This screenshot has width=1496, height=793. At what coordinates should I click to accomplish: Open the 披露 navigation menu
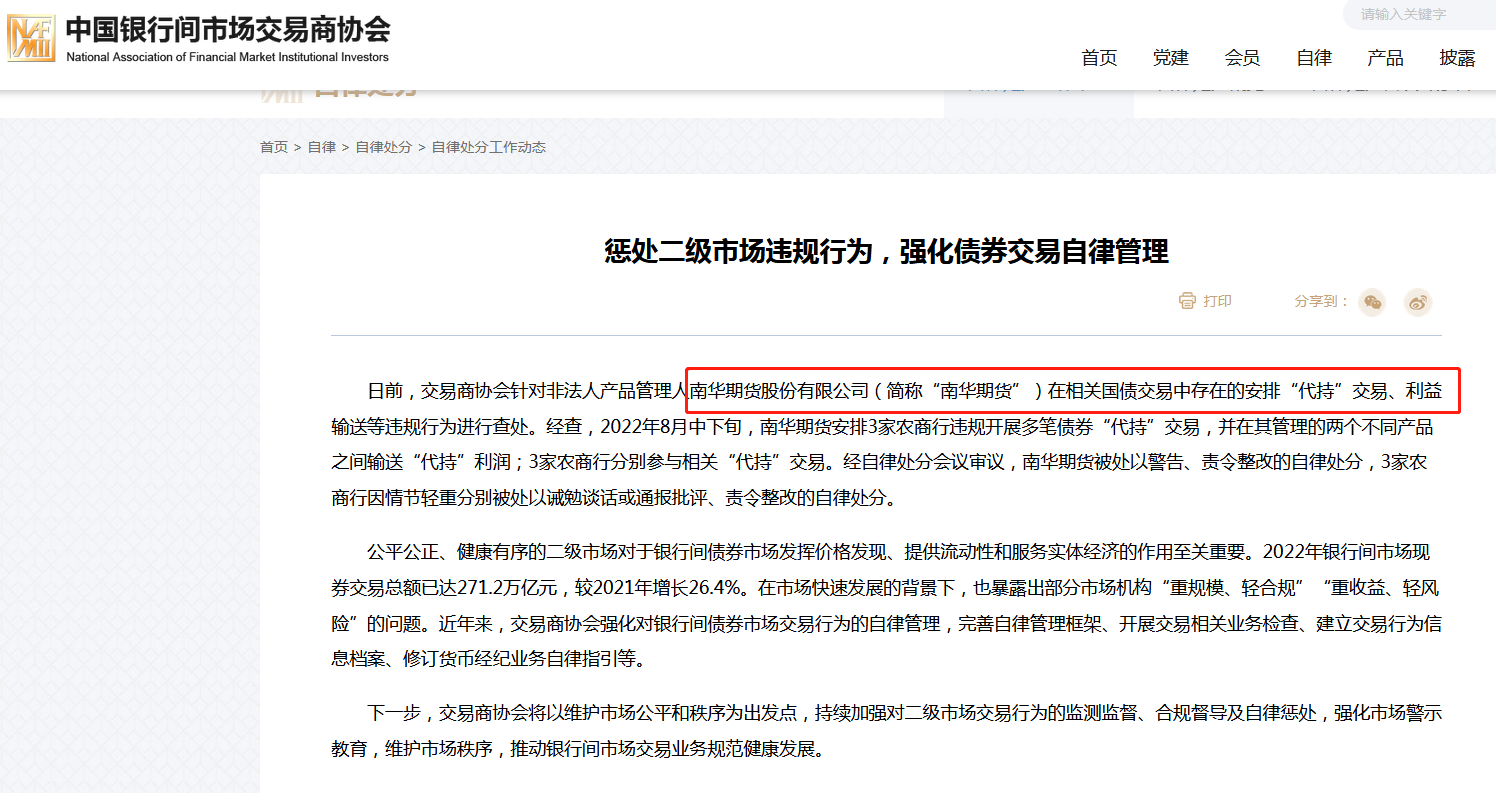pyautogui.click(x=1457, y=58)
